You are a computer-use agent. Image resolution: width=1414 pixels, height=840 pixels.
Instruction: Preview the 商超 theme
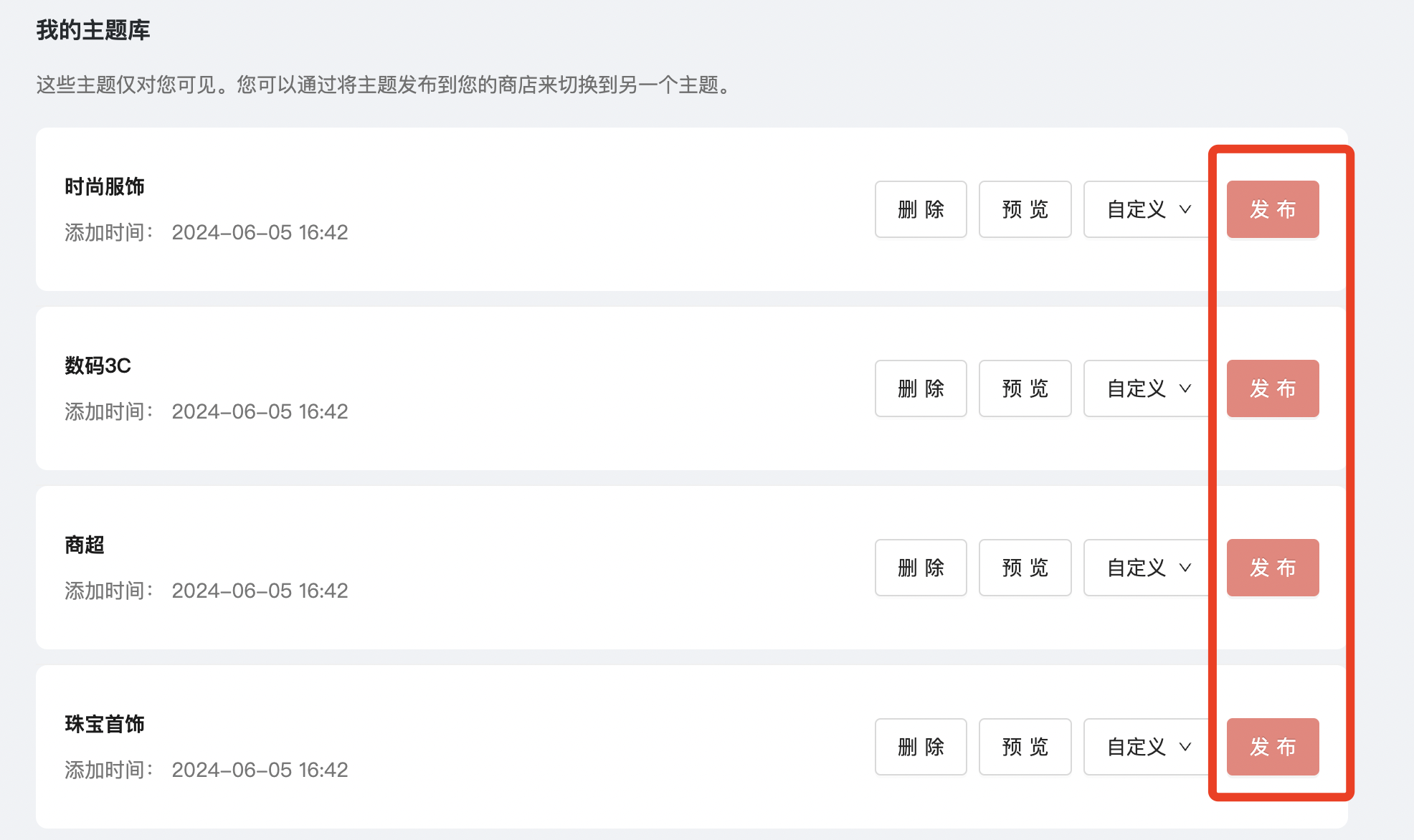click(1025, 568)
